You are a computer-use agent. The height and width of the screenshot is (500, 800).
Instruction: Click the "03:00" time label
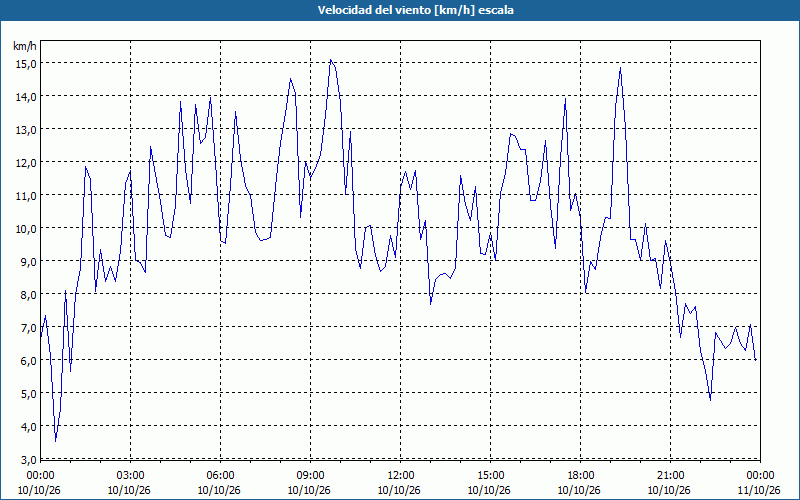point(130,476)
